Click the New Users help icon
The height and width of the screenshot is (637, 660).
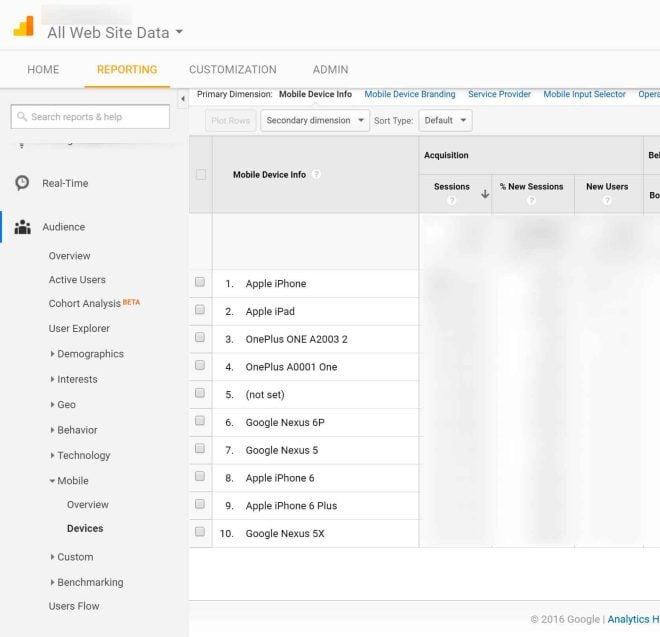pos(607,200)
